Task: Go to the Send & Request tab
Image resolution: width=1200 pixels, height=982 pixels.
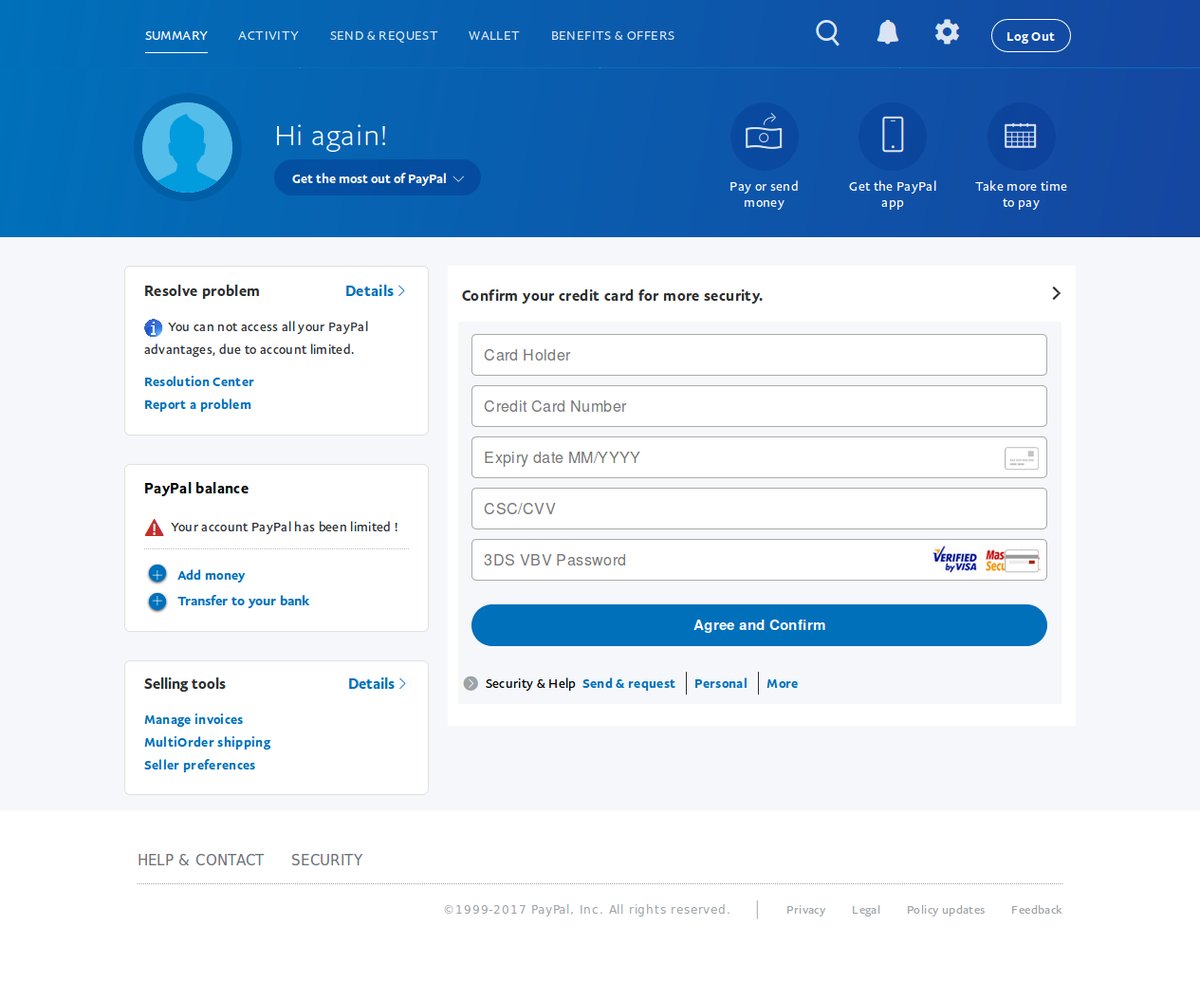Action: [384, 35]
